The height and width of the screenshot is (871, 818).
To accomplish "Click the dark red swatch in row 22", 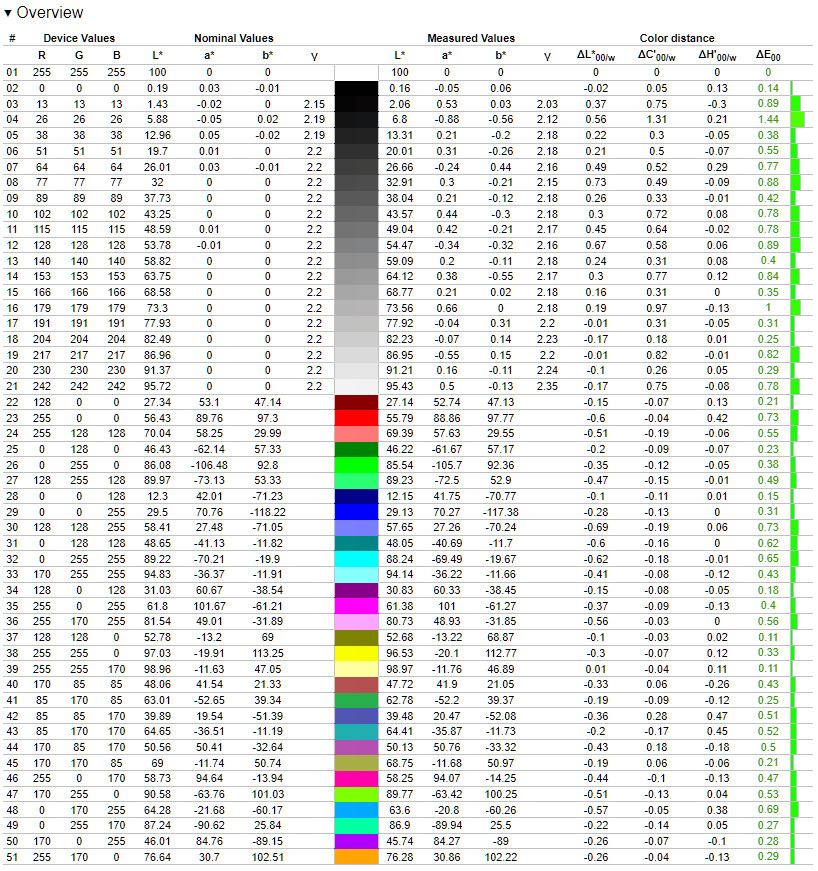I will (x=356, y=402).
